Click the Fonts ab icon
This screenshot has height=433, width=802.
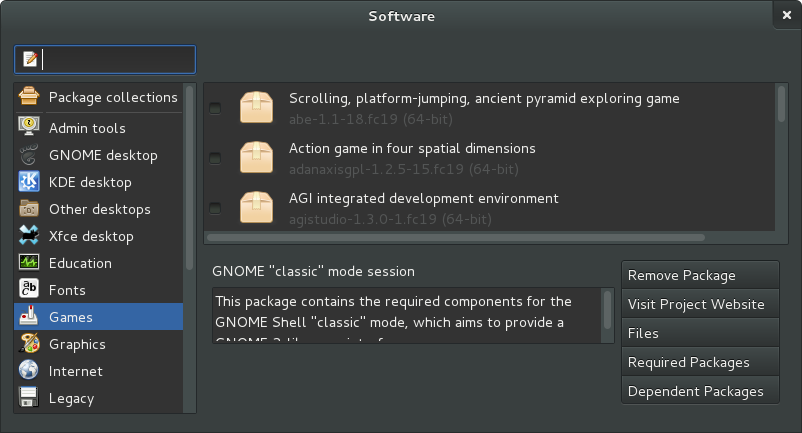(29, 289)
